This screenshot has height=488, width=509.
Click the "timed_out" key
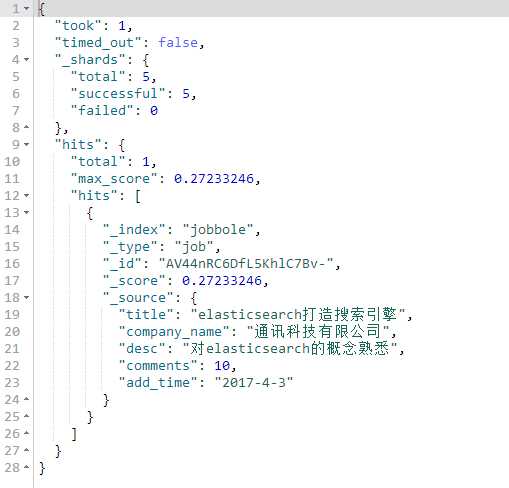(x=98, y=43)
